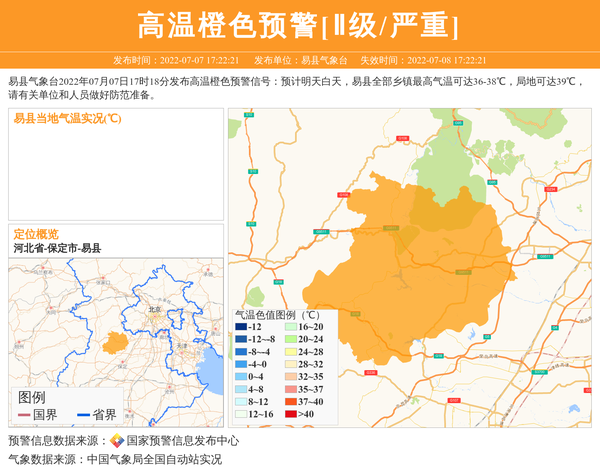Select the 37~40 orange-red legend swatch
Screen dimensions: 600x471
[x=292, y=402]
